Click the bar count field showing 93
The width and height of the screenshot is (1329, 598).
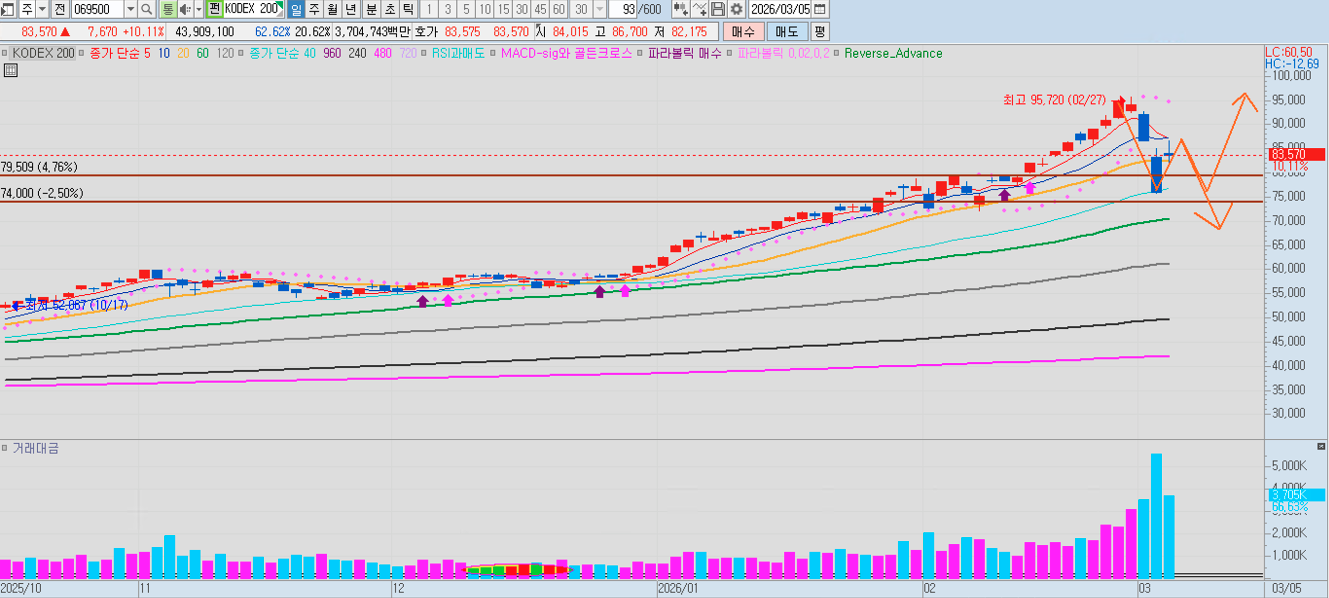[623, 9]
